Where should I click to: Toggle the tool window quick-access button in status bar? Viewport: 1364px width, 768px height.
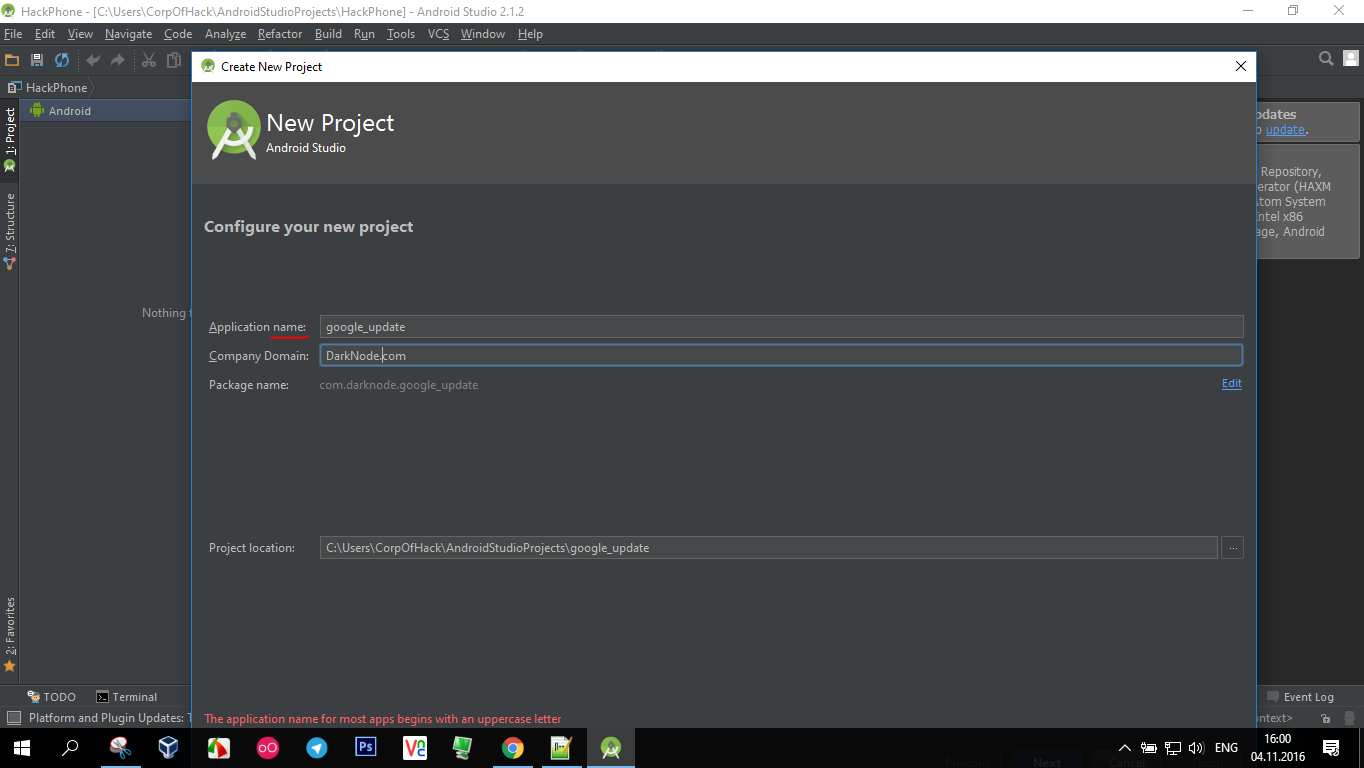(13, 718)
